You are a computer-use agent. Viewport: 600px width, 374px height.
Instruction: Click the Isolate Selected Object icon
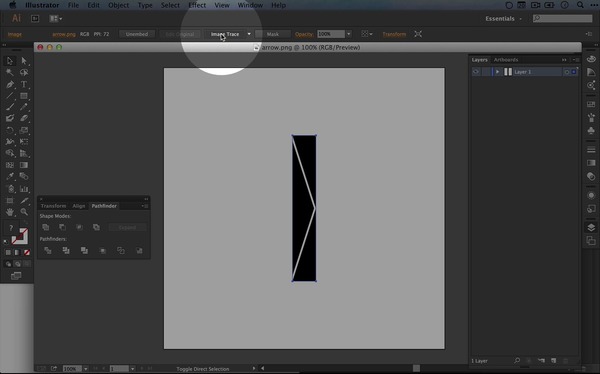[418, 34]
